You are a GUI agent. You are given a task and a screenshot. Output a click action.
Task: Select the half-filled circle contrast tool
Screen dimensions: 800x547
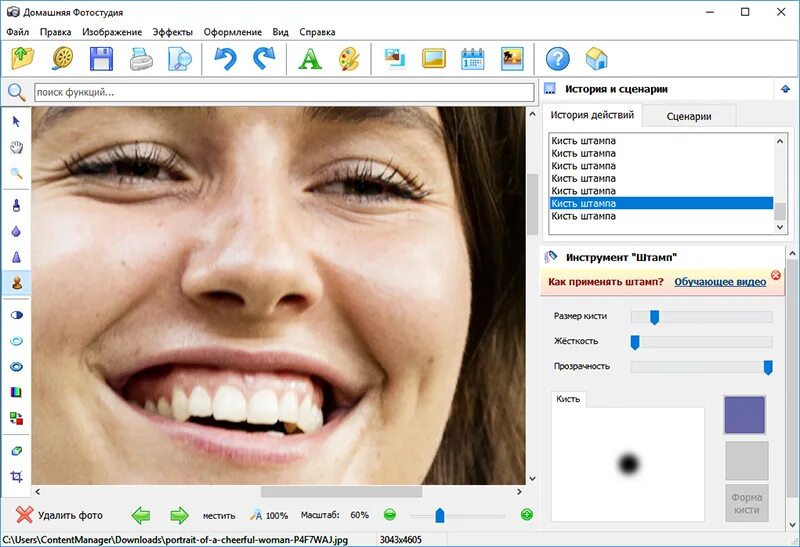click(16, 315)
